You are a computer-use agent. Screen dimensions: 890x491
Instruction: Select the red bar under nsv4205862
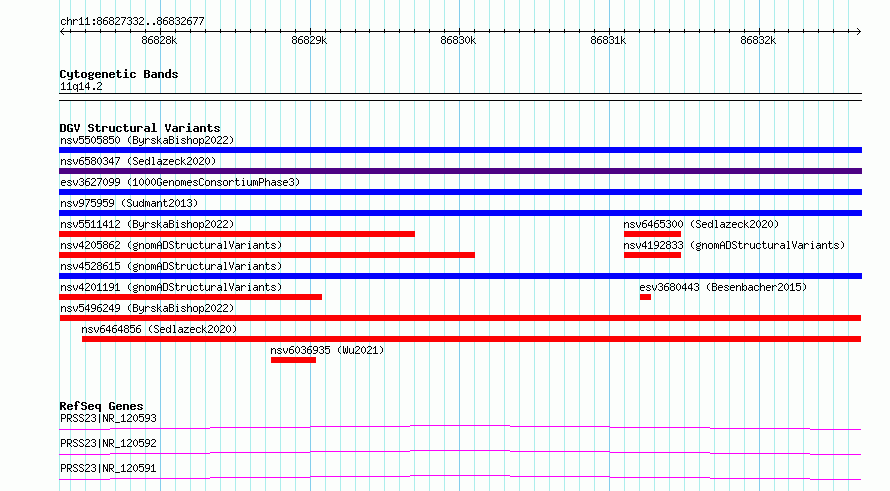(267, 255)
